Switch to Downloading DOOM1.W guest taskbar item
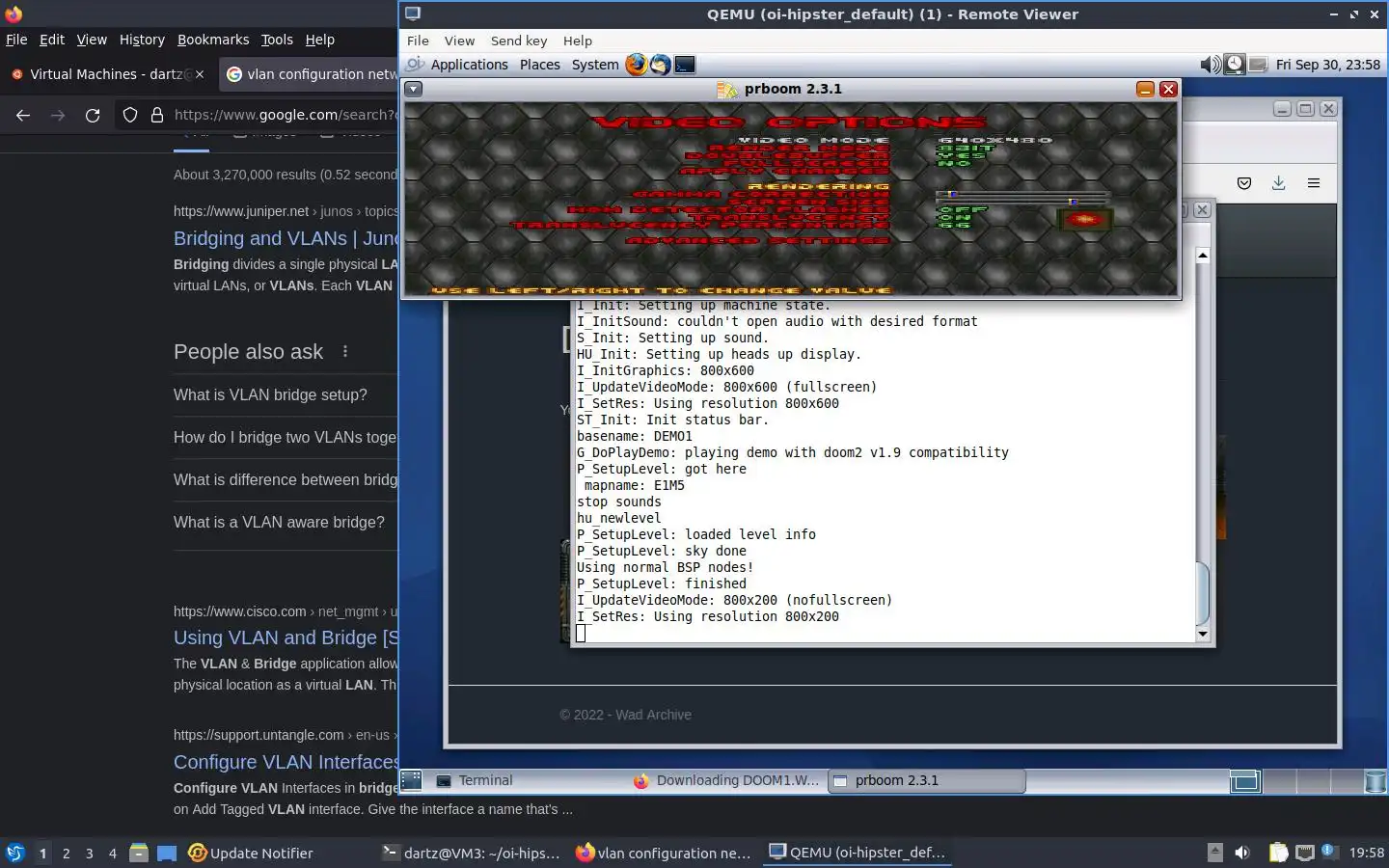The width and height of the screenshot is (1389, 868). pos(727,781)
